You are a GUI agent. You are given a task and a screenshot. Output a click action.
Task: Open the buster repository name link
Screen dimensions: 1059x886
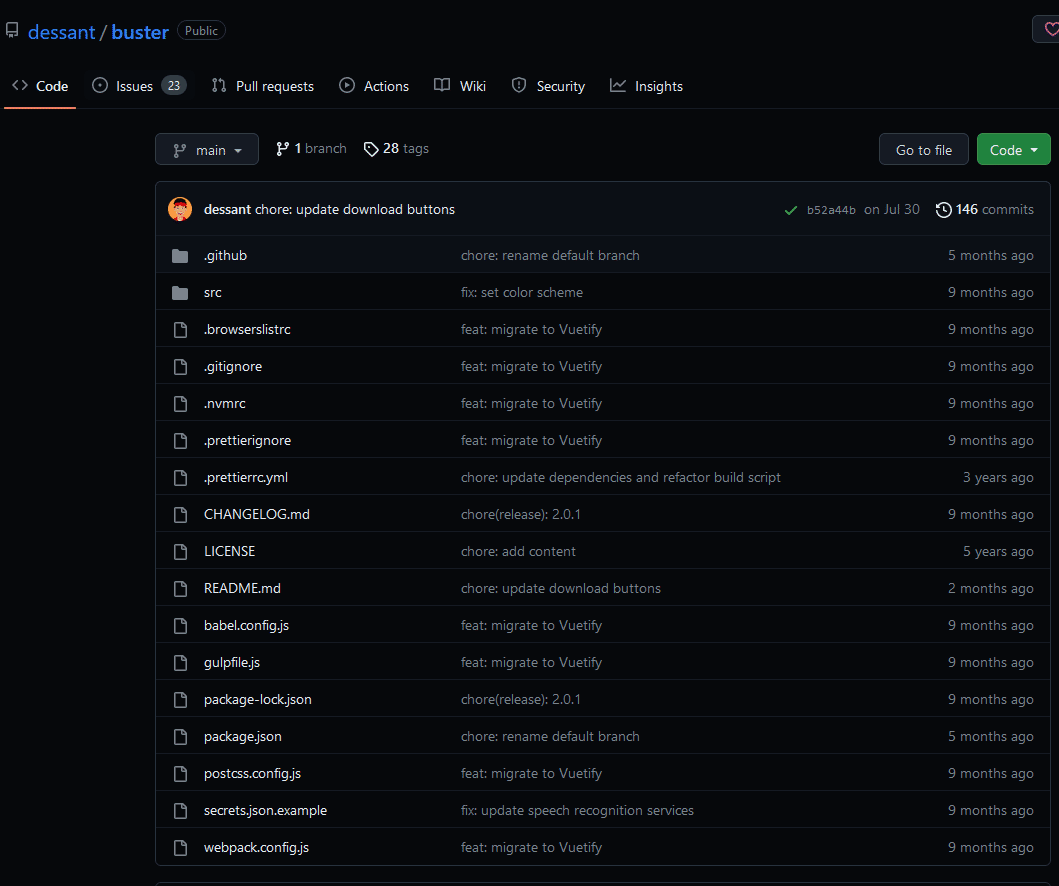click(x=140, y=32)
